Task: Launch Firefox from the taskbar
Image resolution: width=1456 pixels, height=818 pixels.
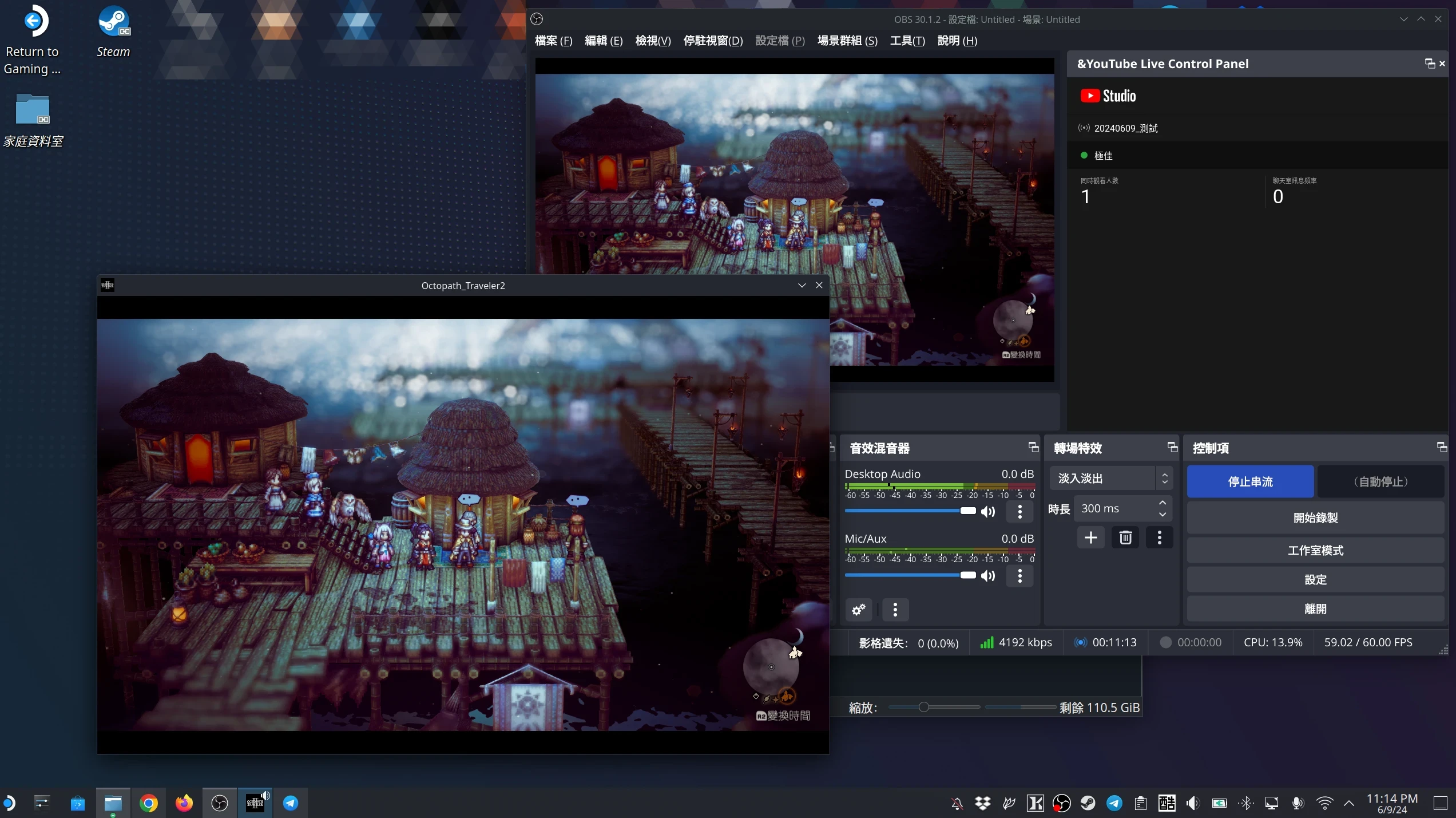Action: click(184, 803)
